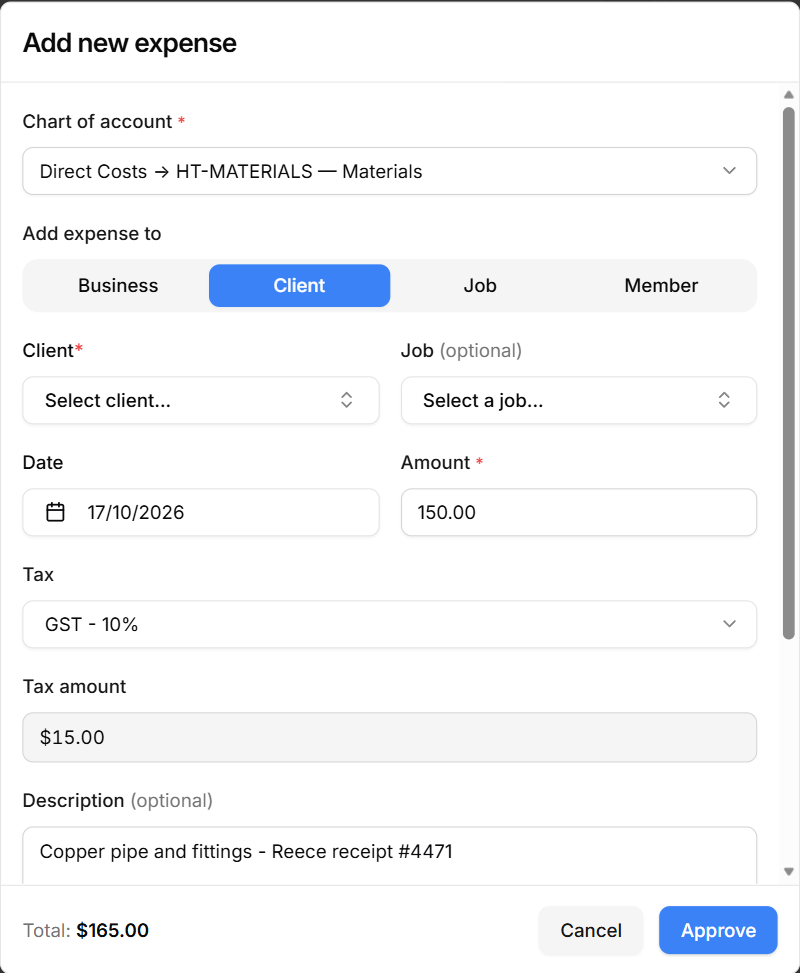Click the Description text area
The width and height of the screenshot is (800, 973).
[x=389, y=856]
